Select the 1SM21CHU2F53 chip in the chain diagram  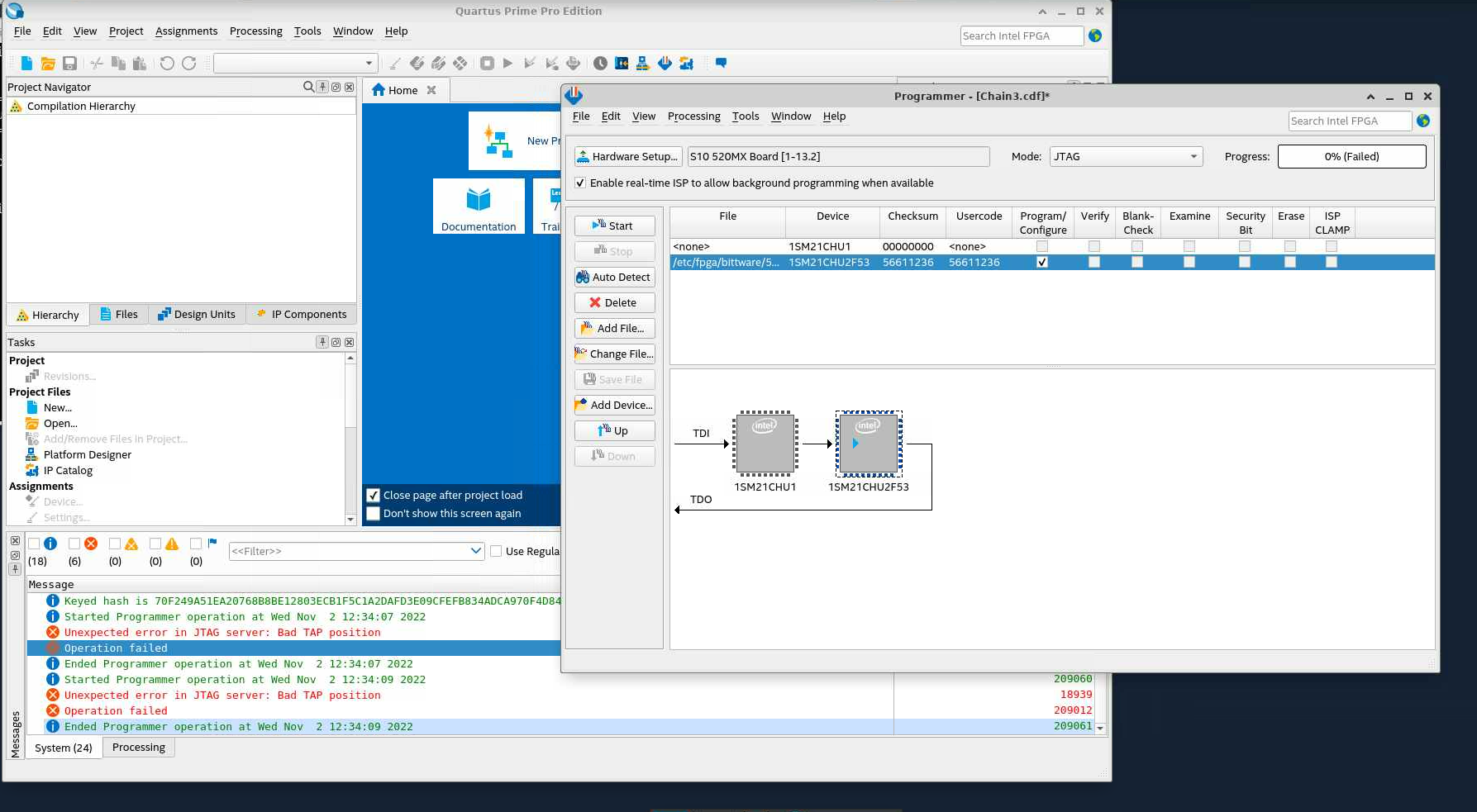point(869,444)
